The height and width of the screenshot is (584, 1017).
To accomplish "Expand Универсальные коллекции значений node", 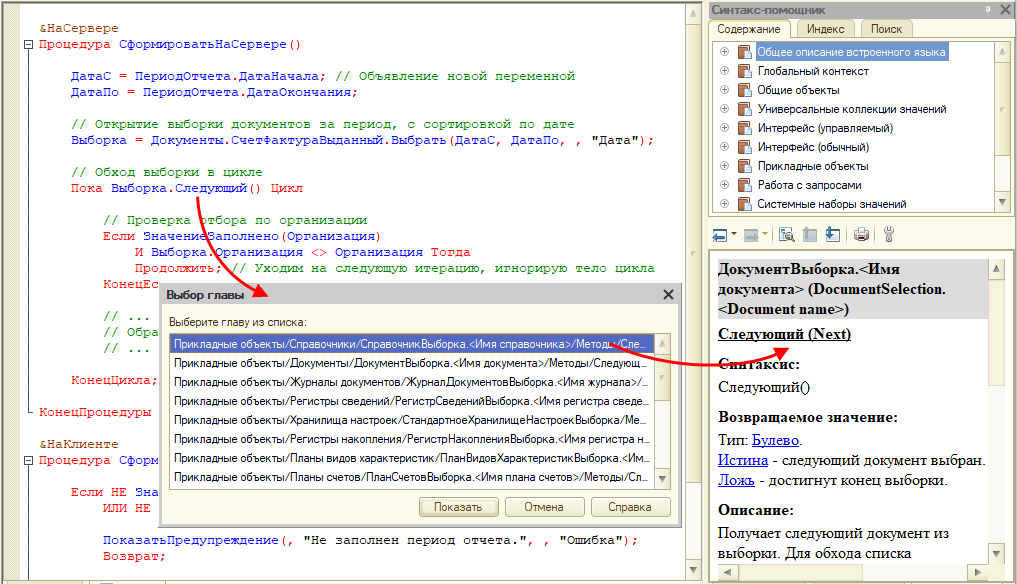I will [724, 109].
